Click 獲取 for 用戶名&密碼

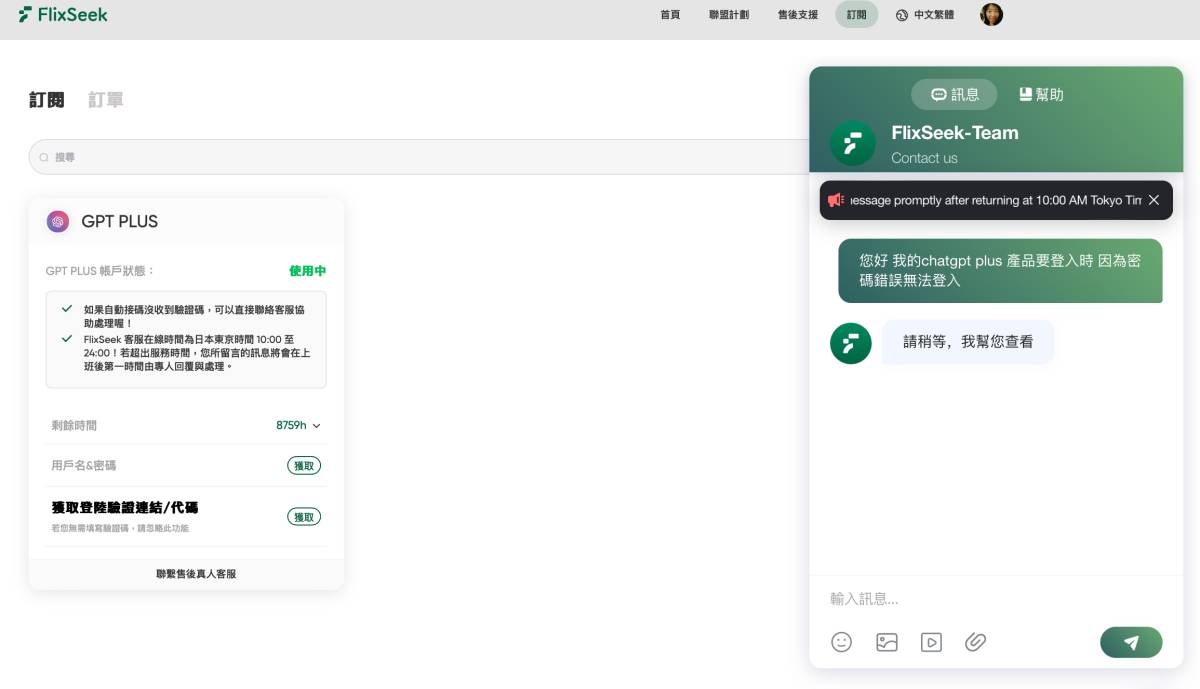click(x=304, y=466)
